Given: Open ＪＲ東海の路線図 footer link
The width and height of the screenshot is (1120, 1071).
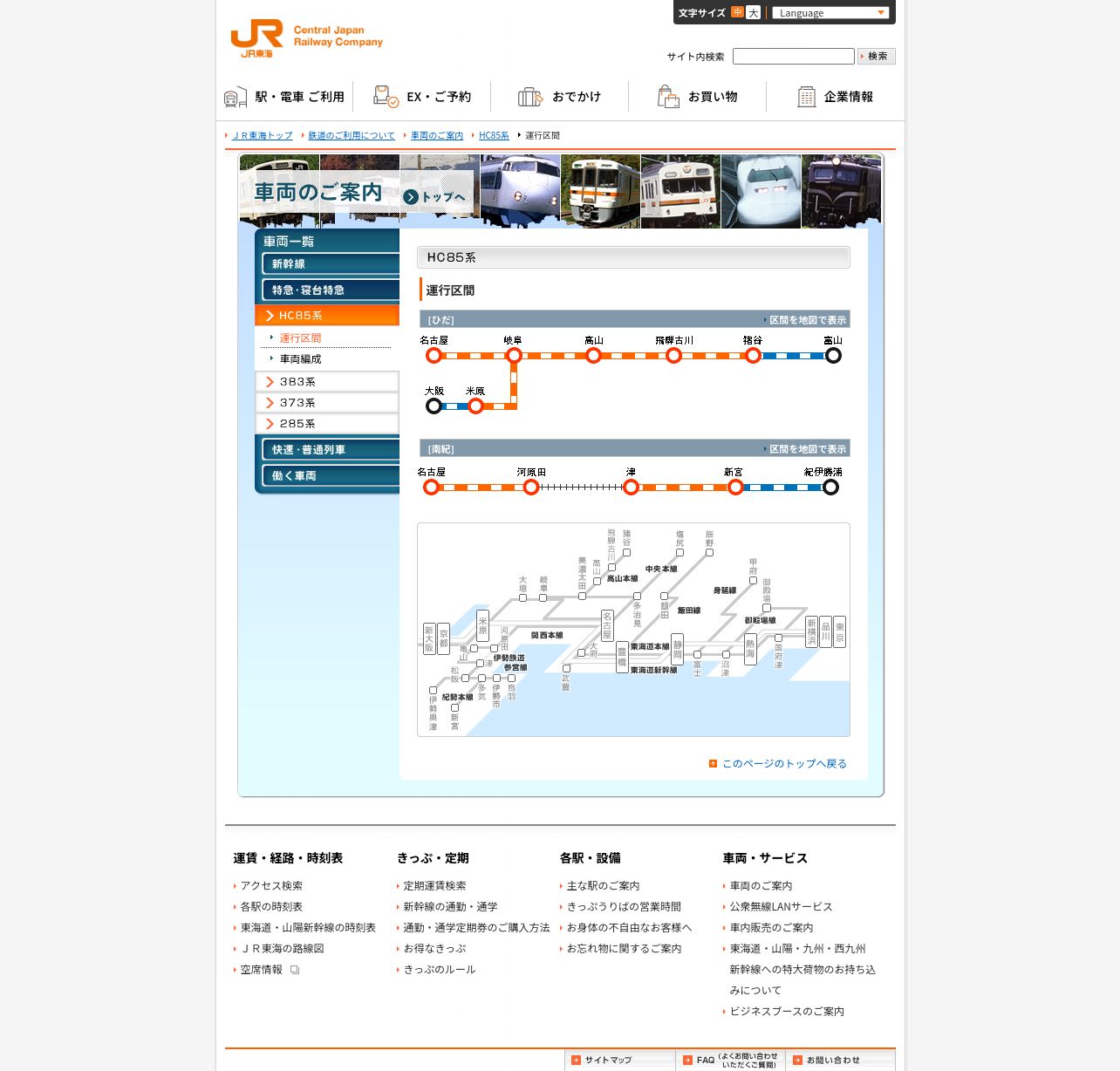Looking at the screenshot, I should tap(282, 949).
